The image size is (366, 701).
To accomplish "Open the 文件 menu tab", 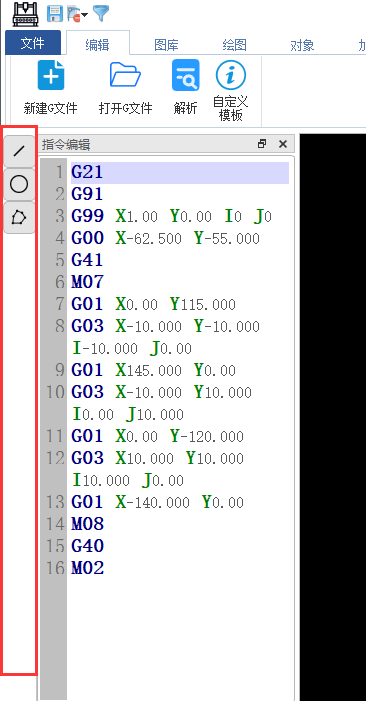I will [33, 44].
